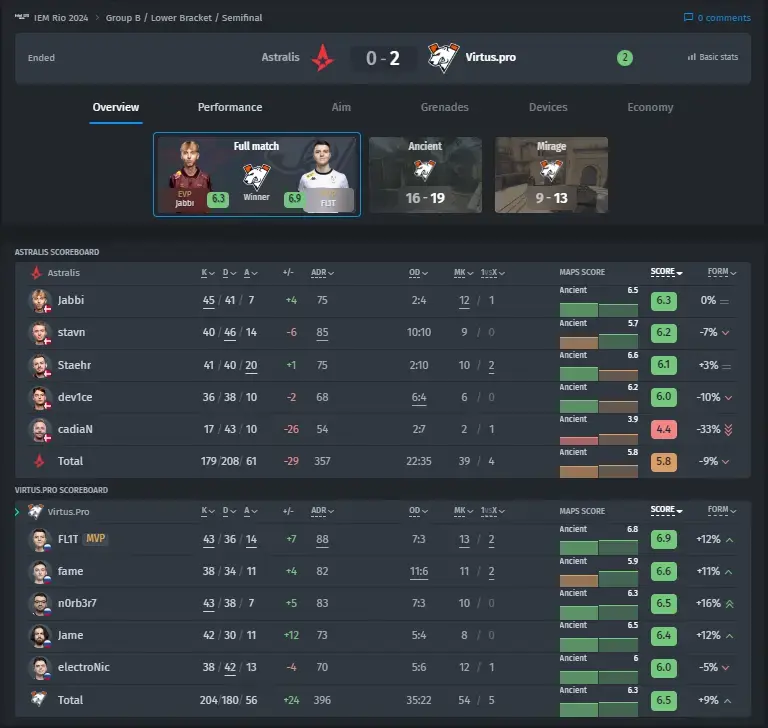768x728 pixels.
Task: Click Jabbi's avatar in Astralis scoreboard
Action: (x=40, y=300)
